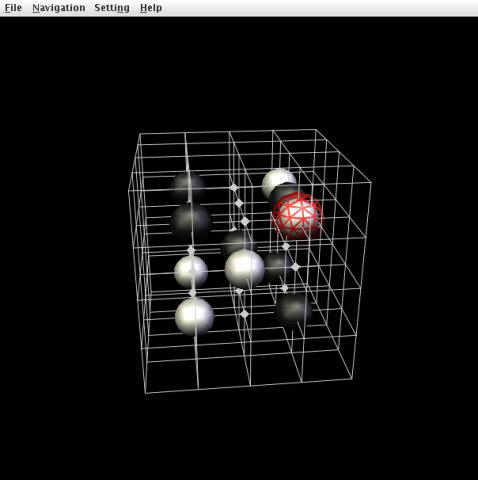Select diamond marker just above the lower-right dark sphere
The image size is (478, 480).
click(284, 288)
